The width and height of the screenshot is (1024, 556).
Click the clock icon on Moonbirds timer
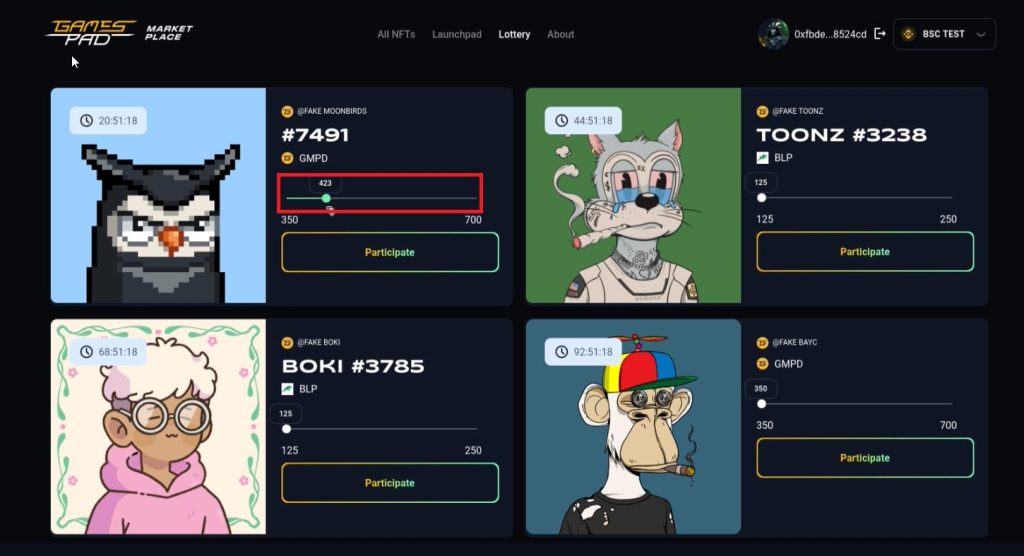click(x=86, y=120)
